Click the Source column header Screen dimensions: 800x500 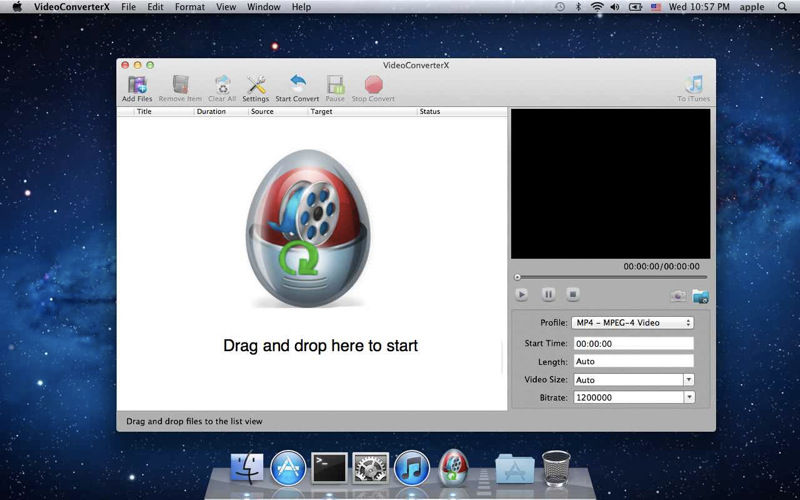[279, 111]
